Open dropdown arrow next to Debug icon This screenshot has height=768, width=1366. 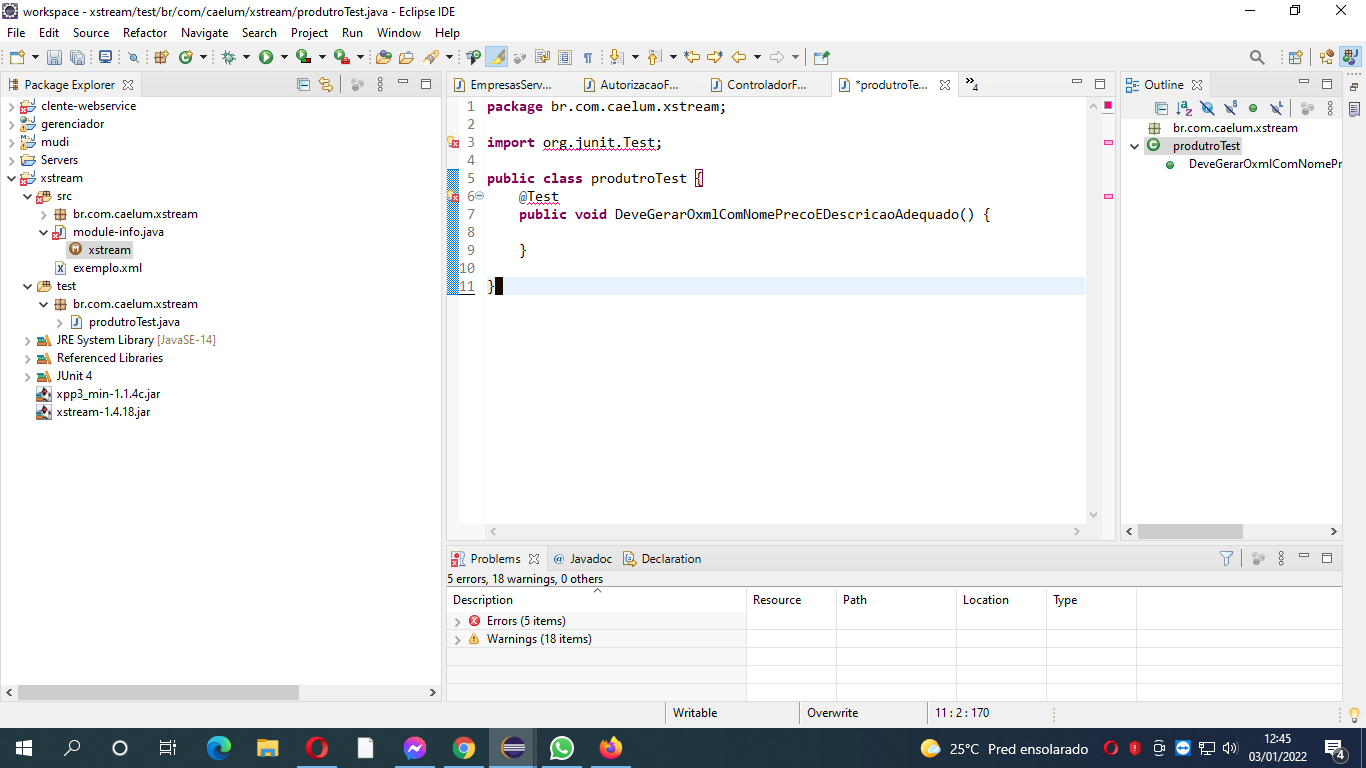point(246,57)
